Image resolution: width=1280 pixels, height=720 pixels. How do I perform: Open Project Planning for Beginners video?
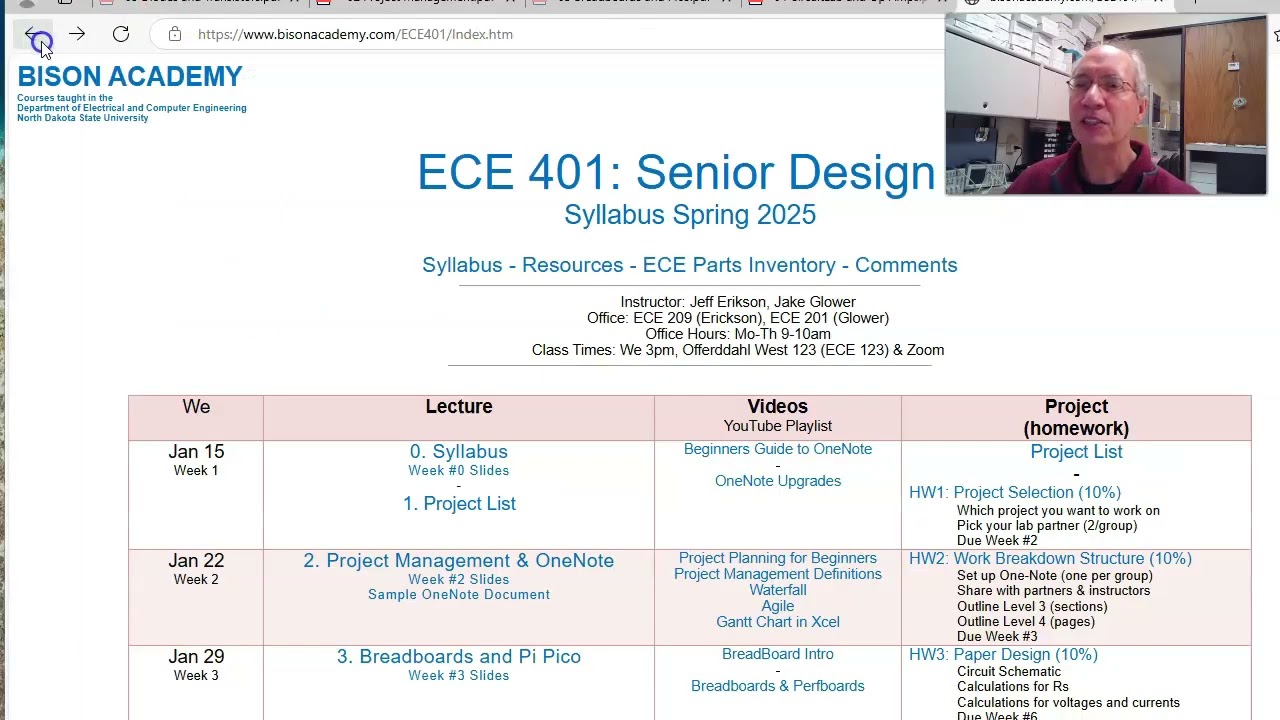pyautogui.click(x=778, y=558)
